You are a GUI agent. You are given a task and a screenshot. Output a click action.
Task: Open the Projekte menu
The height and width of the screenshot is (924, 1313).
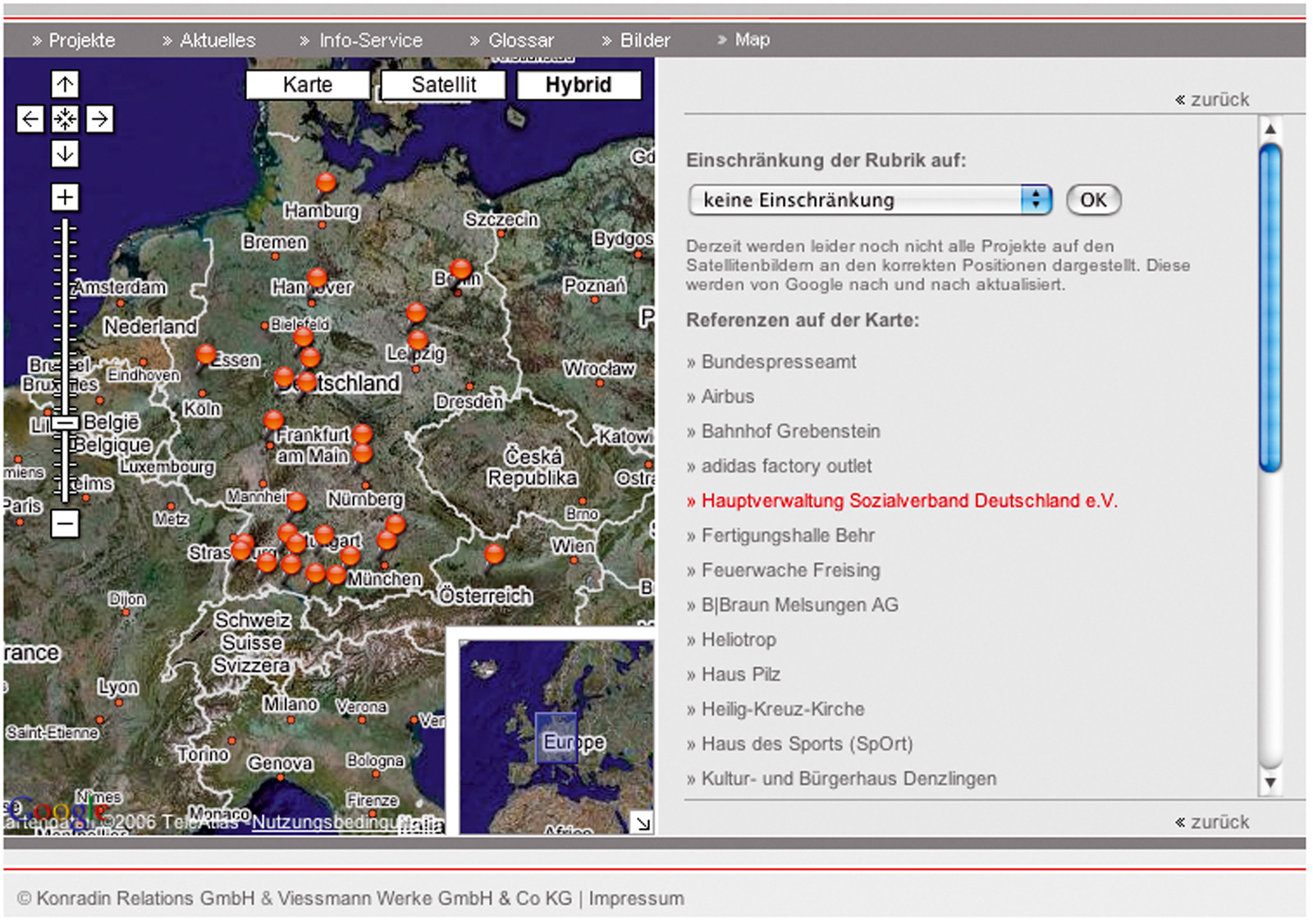[x=73, y=40]
